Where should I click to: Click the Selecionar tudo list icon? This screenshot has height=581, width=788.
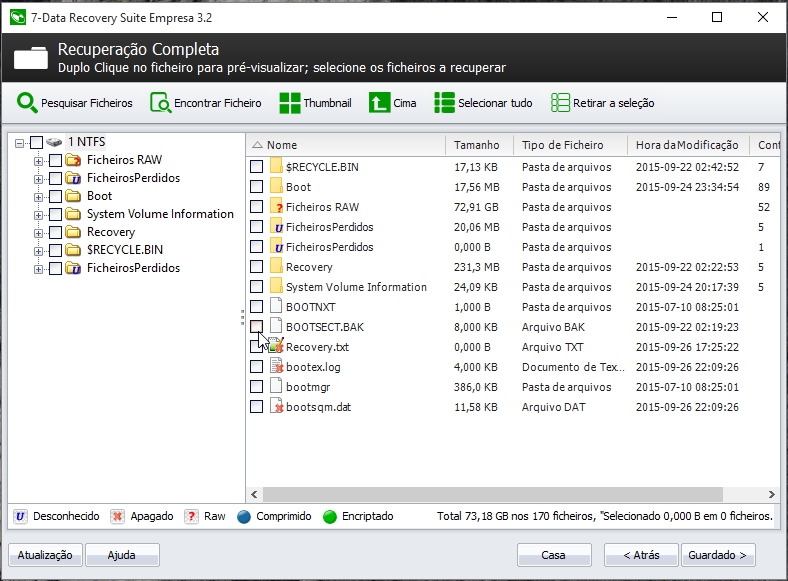(444, 103)
